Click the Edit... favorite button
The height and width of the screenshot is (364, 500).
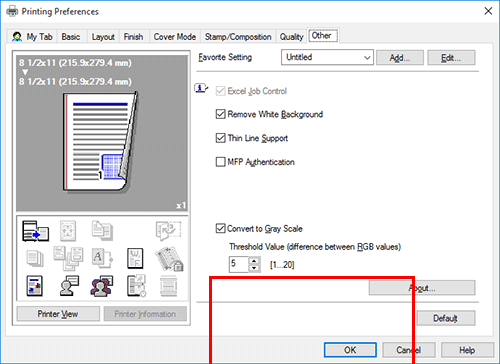tap(451, 58)
